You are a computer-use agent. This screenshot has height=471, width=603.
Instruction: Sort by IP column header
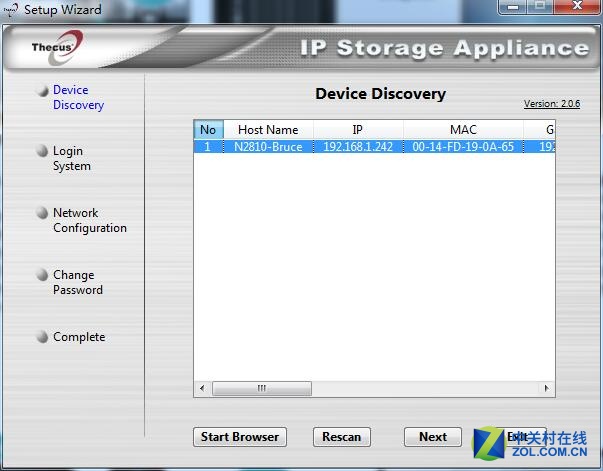[358, 130]
